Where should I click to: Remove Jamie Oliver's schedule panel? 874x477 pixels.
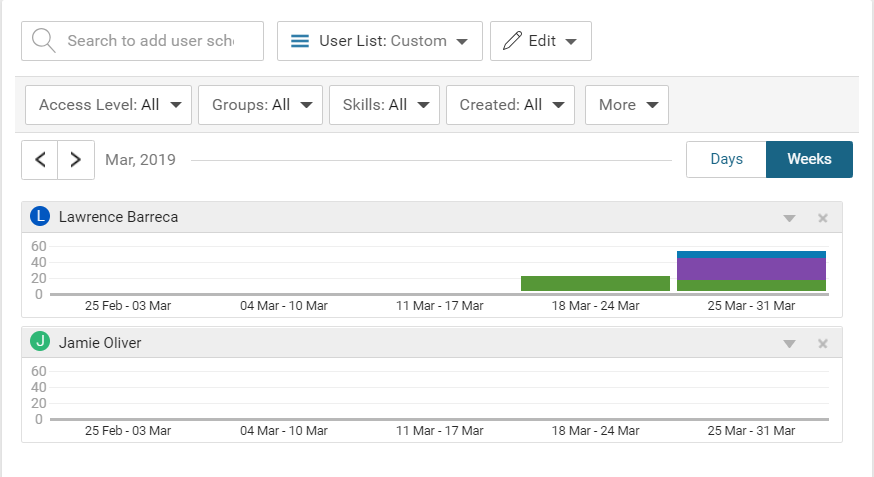coord(822,344)
